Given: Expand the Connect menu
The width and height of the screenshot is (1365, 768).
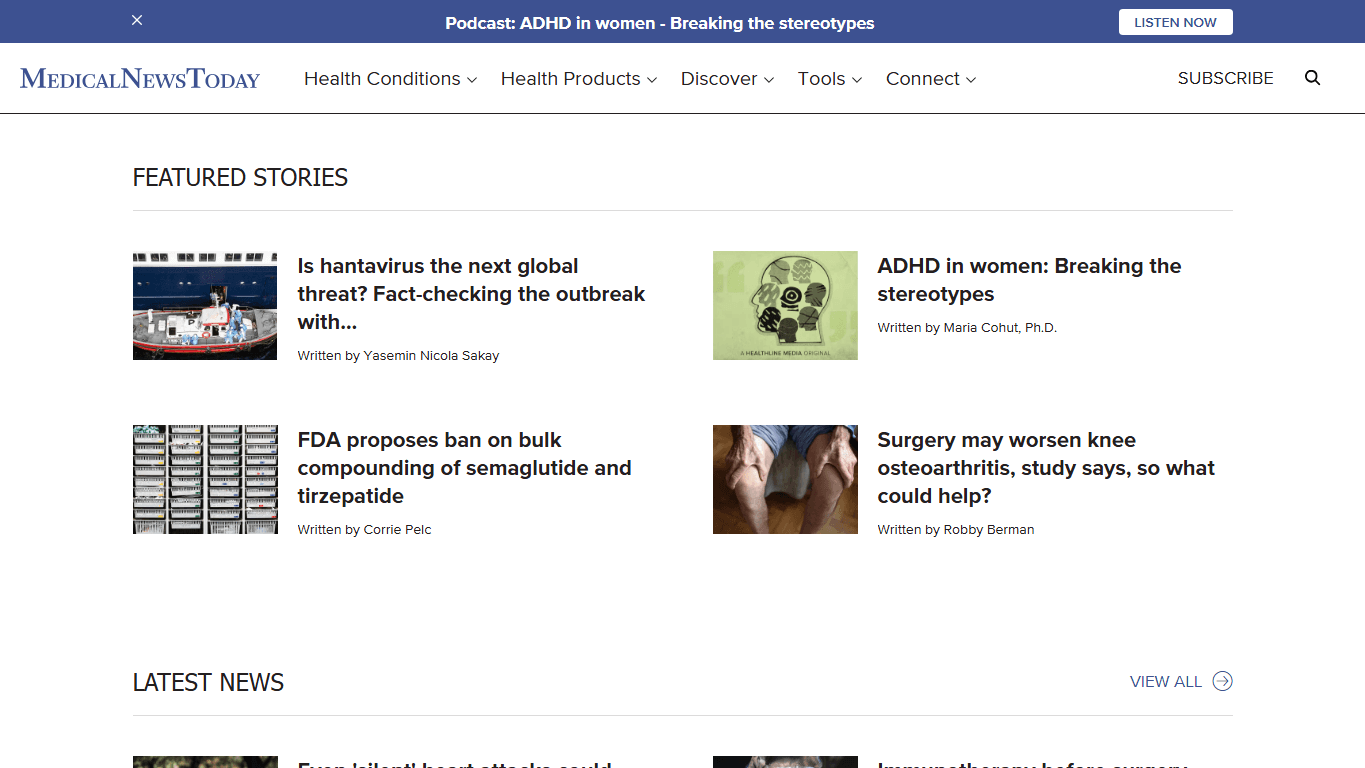Looking at the screenshot, I should (x=931, y=79).
